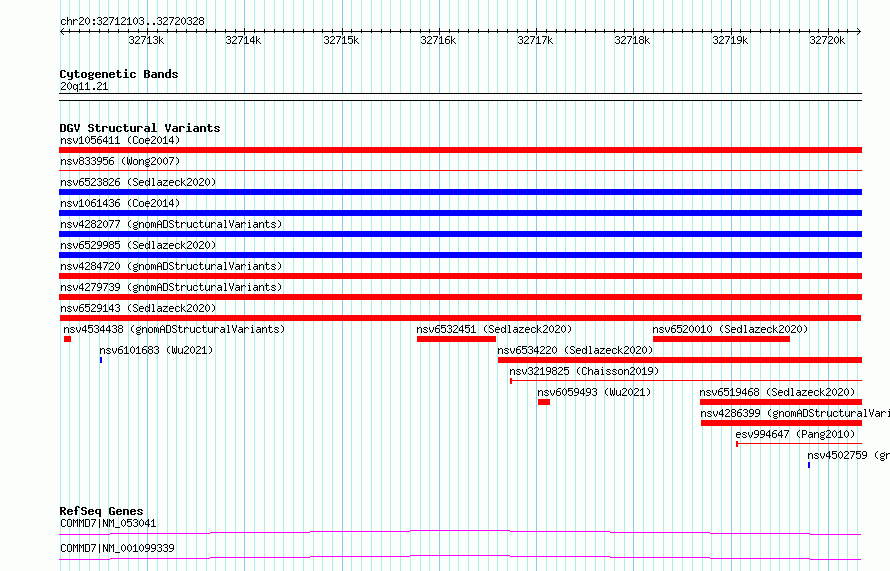
Task: Click the small red nsv4534438 variant block
Action: [68, 339]
